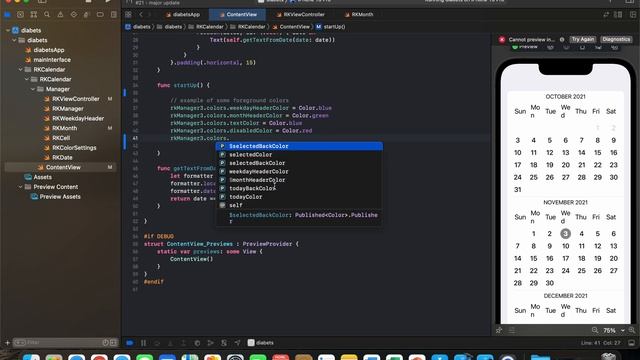The width and height of the screenshot is (640, 360).
Task: Click info icon next to Cannot preview
Action: click(x=562, y=40)
